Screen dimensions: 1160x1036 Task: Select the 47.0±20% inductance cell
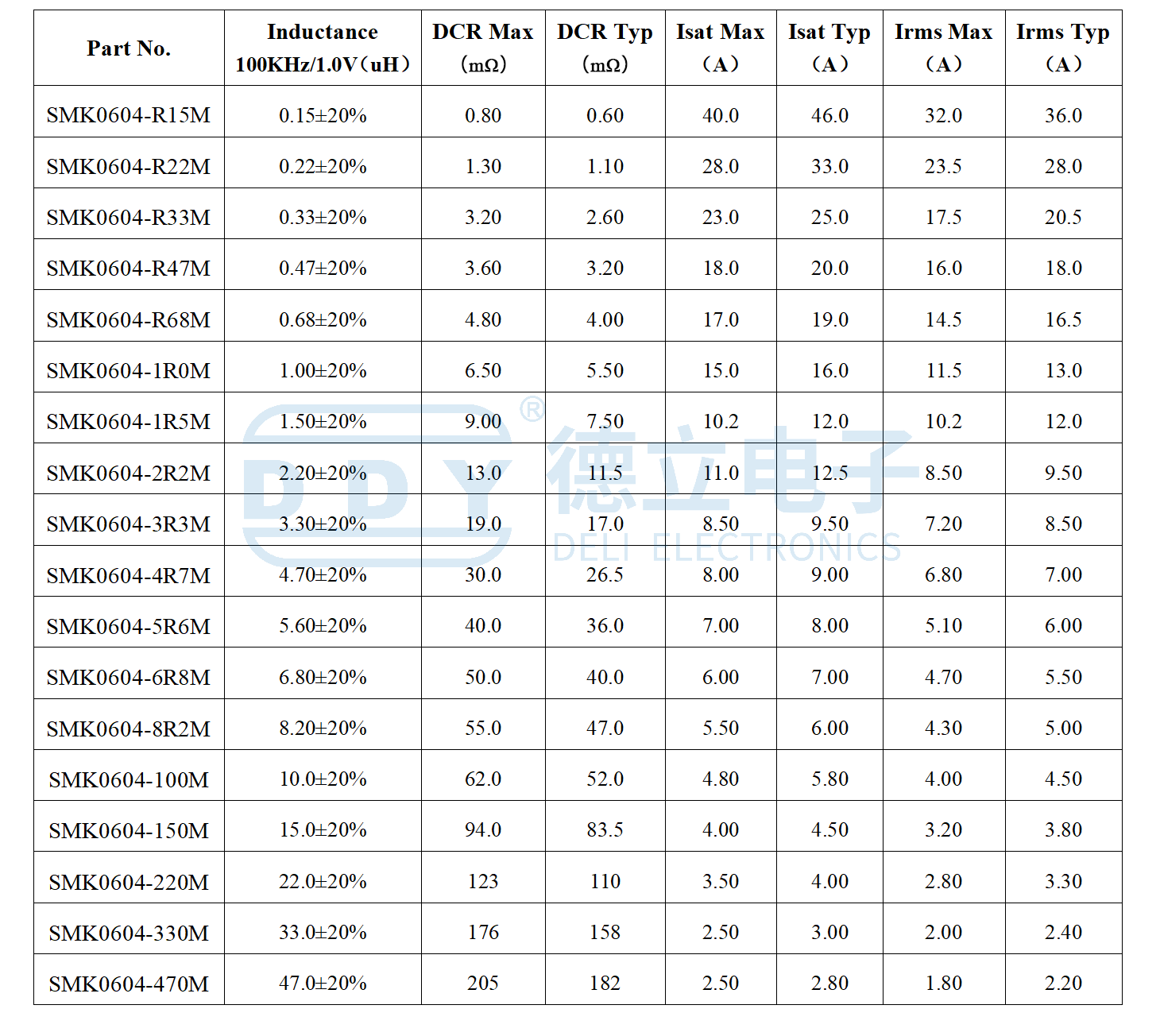323,983
